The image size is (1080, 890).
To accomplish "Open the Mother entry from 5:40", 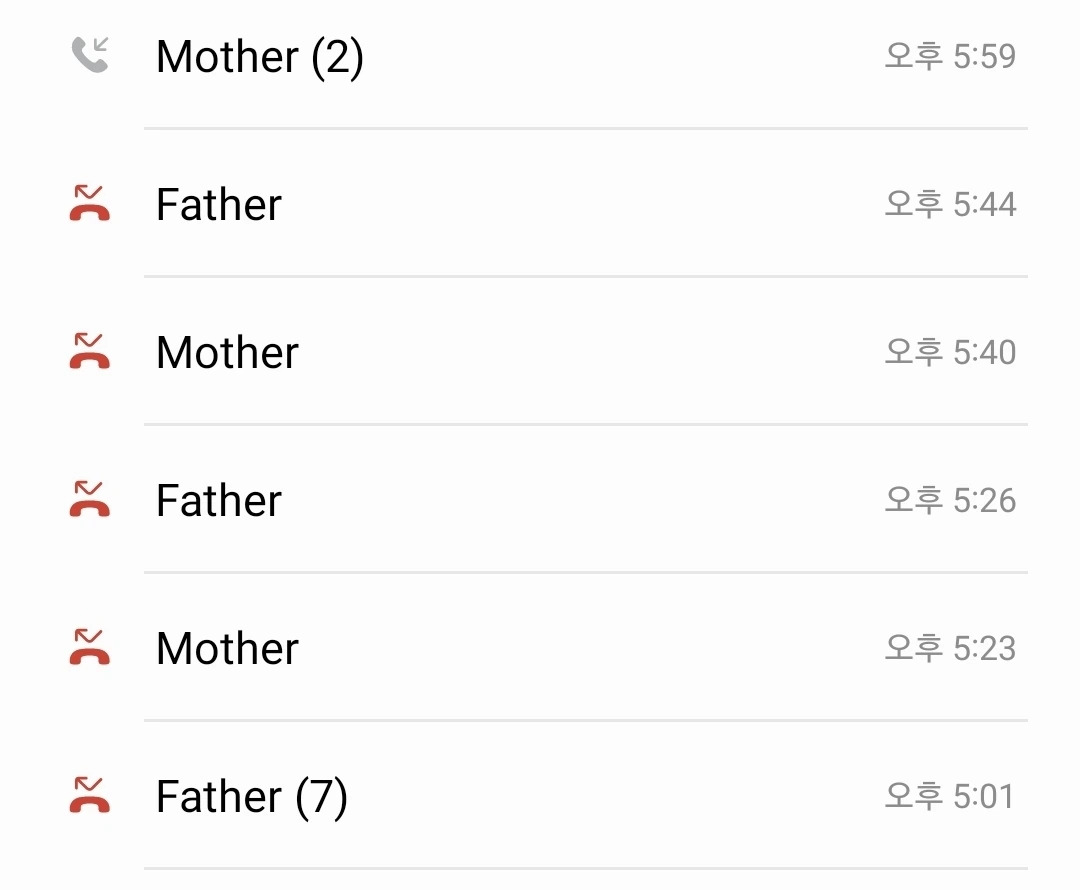I will [227, 353].
